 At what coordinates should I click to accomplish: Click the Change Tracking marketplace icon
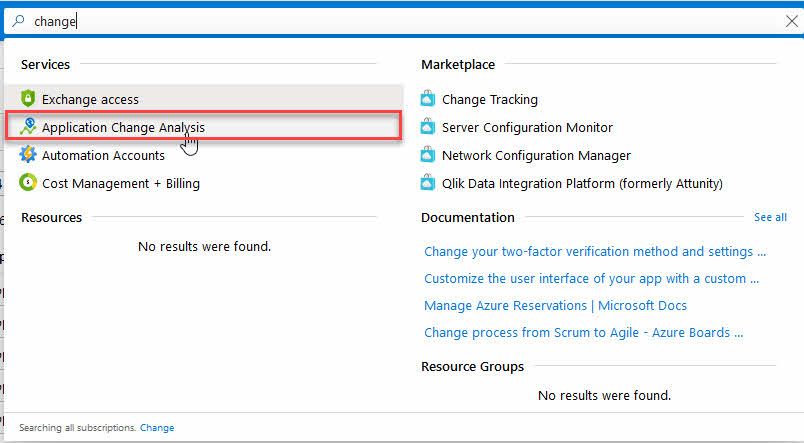(x=428, y=99)
